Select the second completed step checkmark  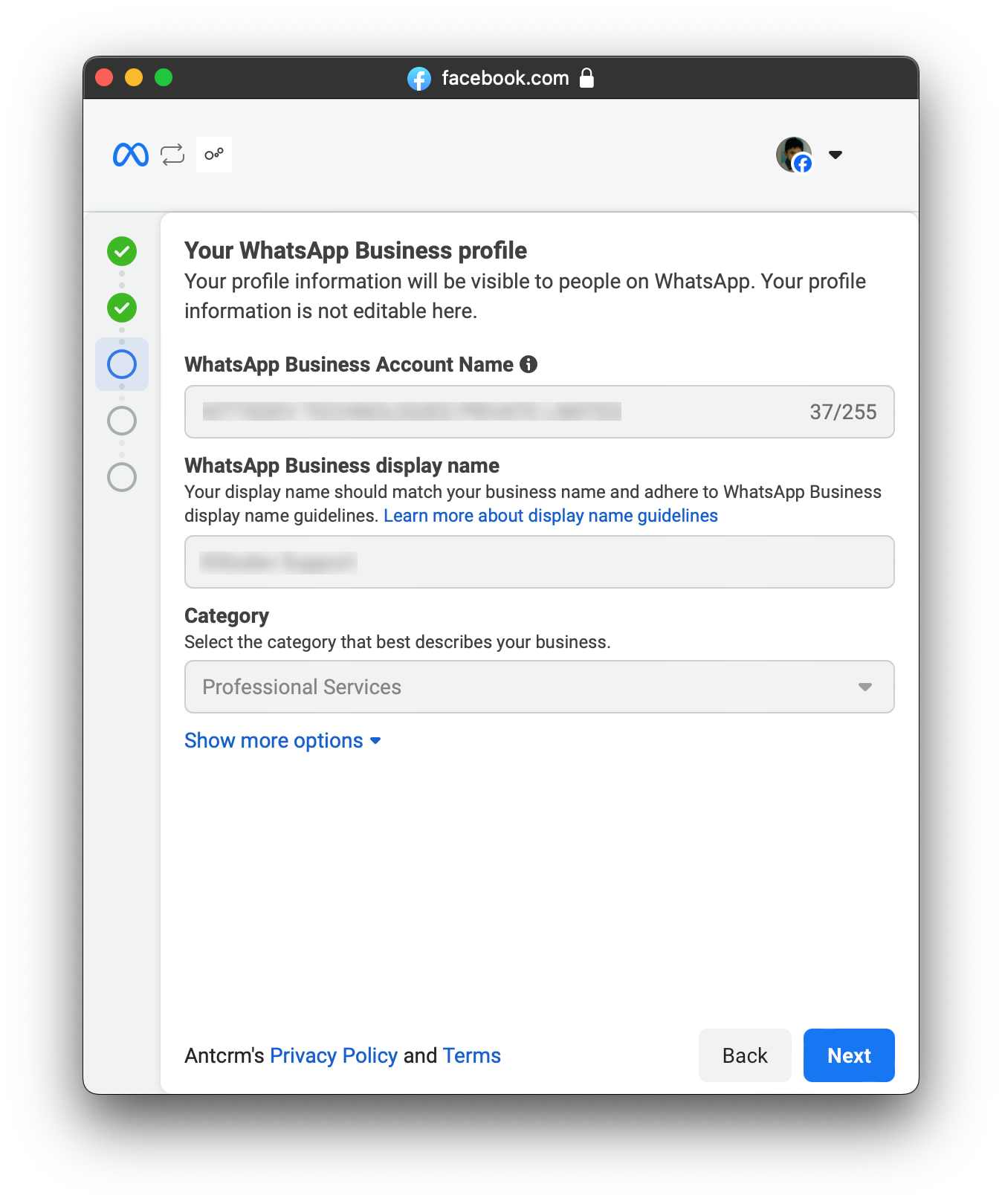(x=122, y=308)
